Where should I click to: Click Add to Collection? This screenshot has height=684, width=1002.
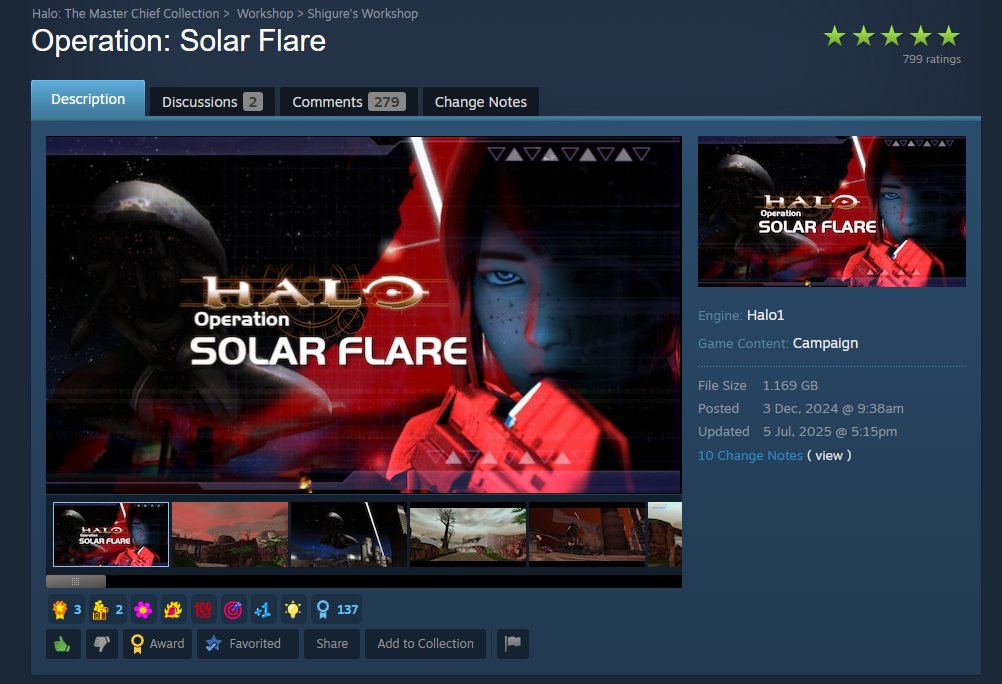425,644
